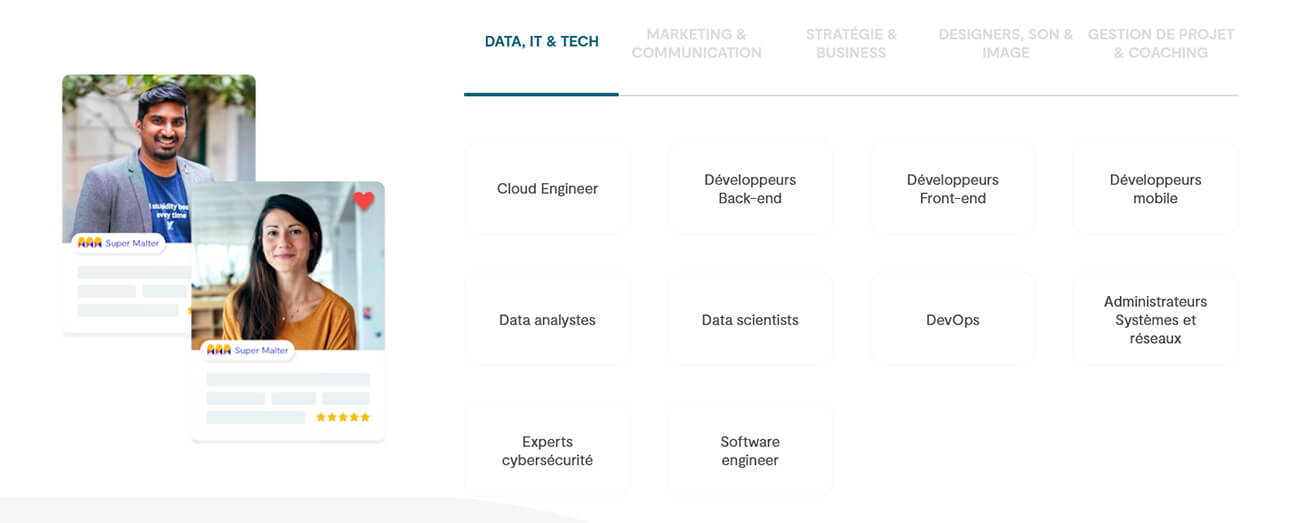Open the Data analystes category
The height and width of the screenshot is (523, 1300).
pos(547,320)
